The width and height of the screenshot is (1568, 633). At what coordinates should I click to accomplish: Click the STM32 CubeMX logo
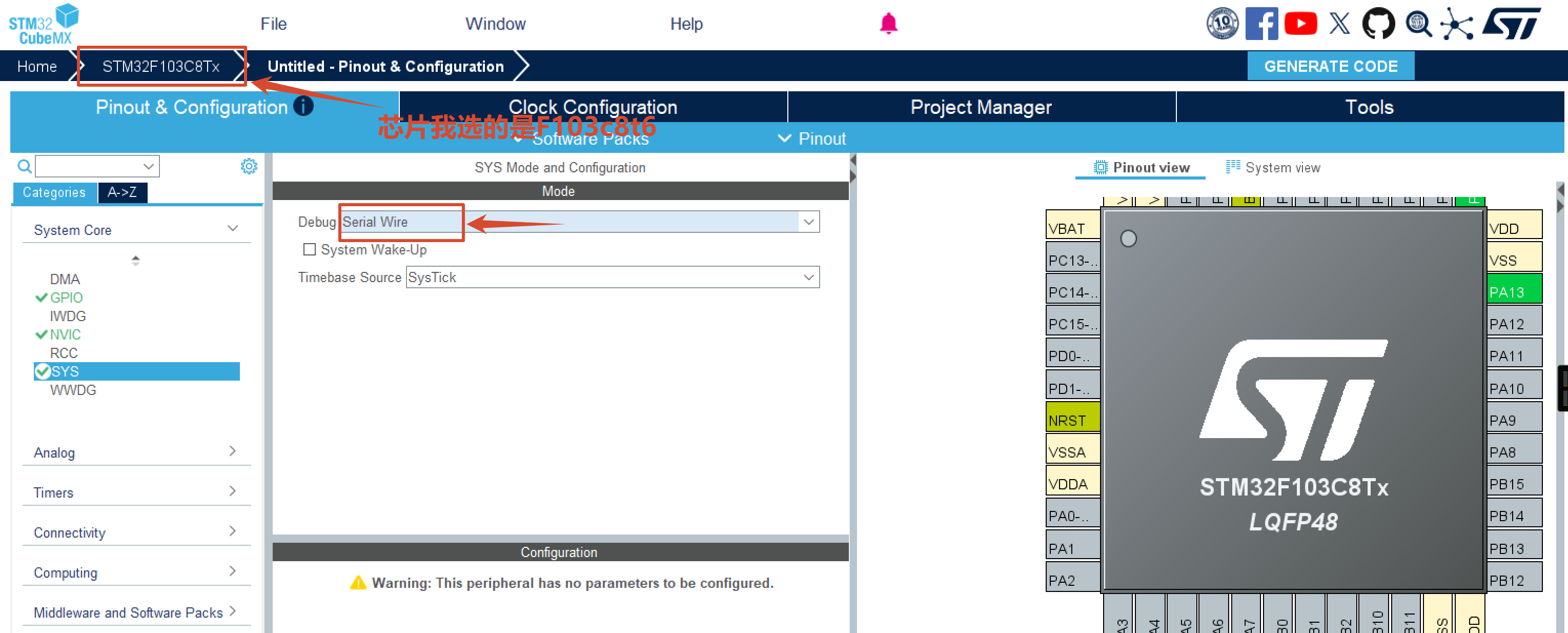click(44, 25)
